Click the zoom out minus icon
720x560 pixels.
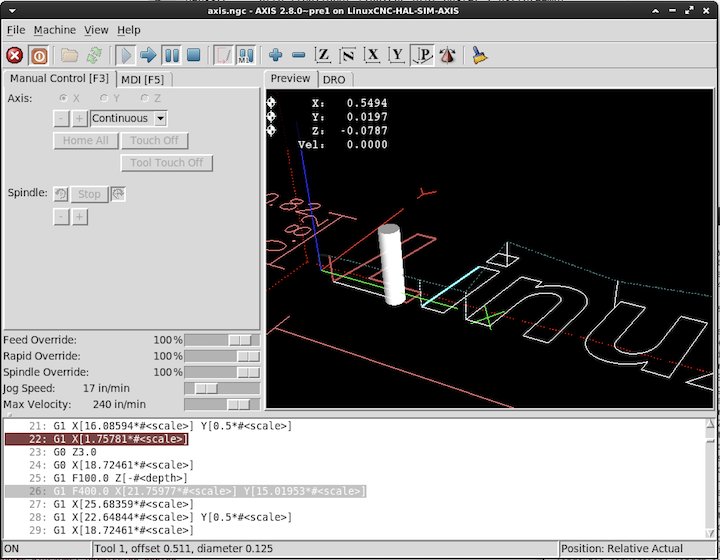298,56
